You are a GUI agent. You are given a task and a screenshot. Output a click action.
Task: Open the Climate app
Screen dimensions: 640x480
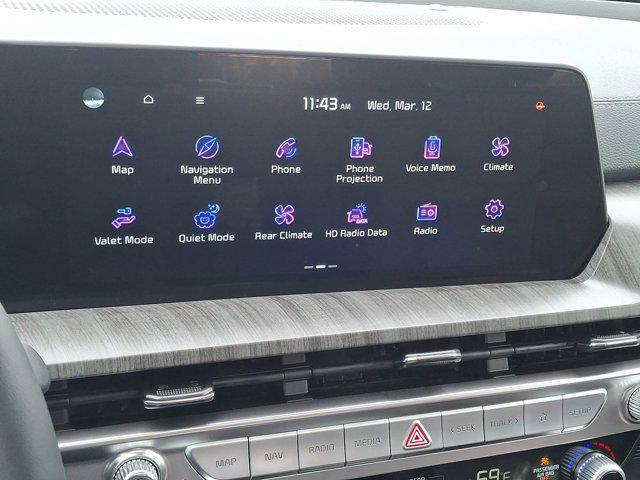tap(498, 154)
